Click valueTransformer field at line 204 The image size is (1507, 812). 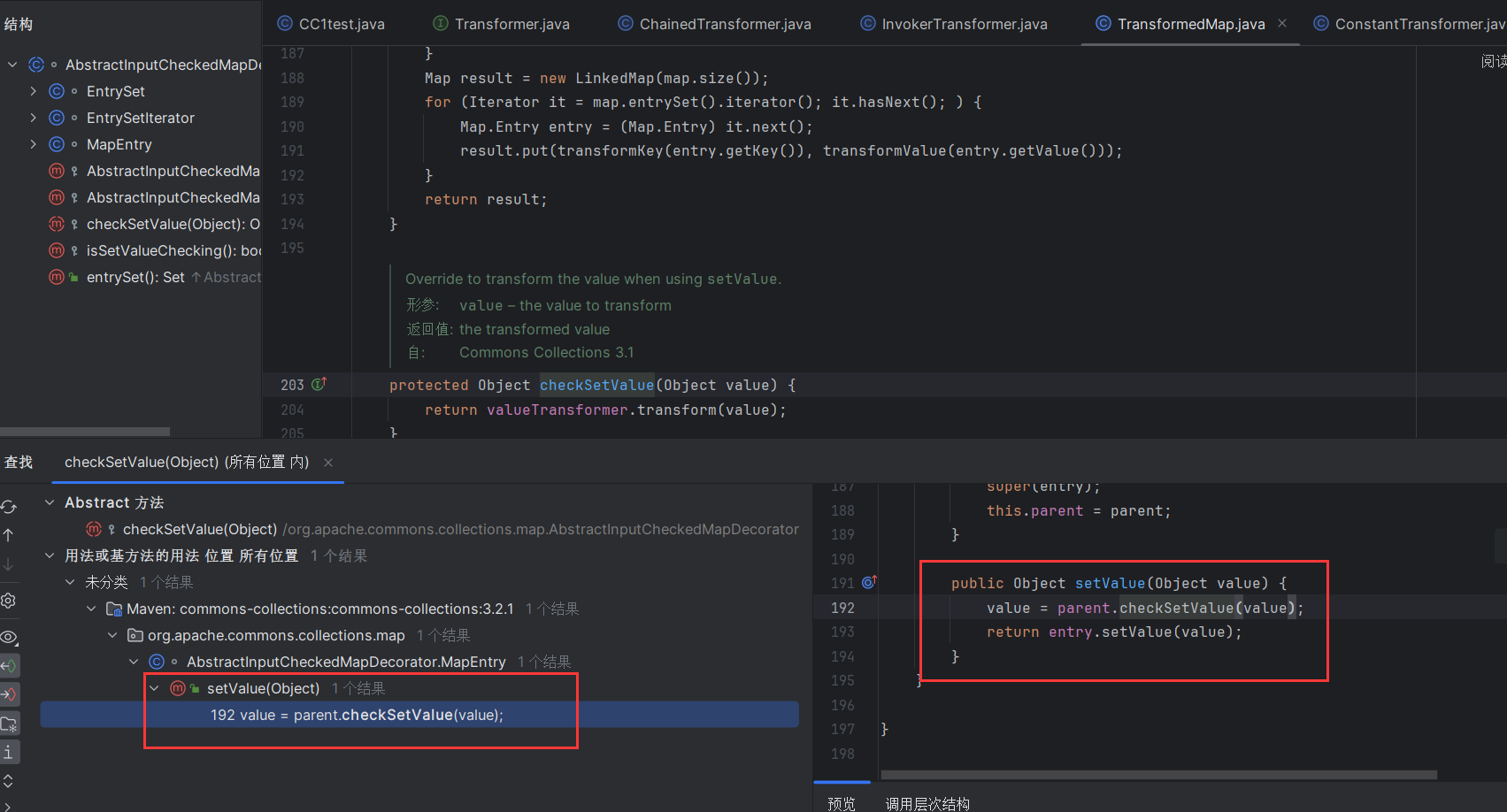tap(557, 410)
